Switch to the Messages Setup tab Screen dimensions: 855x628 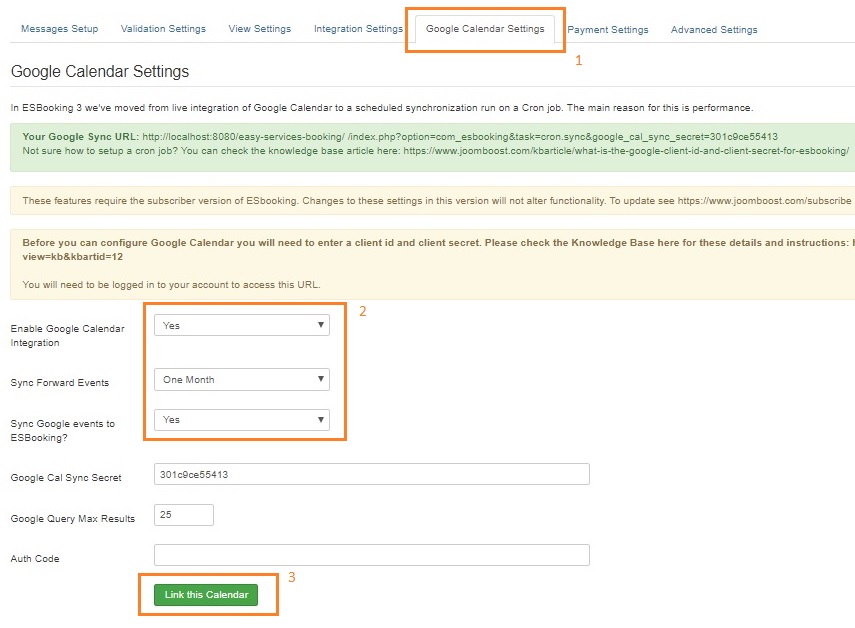[x=59, y=29]
